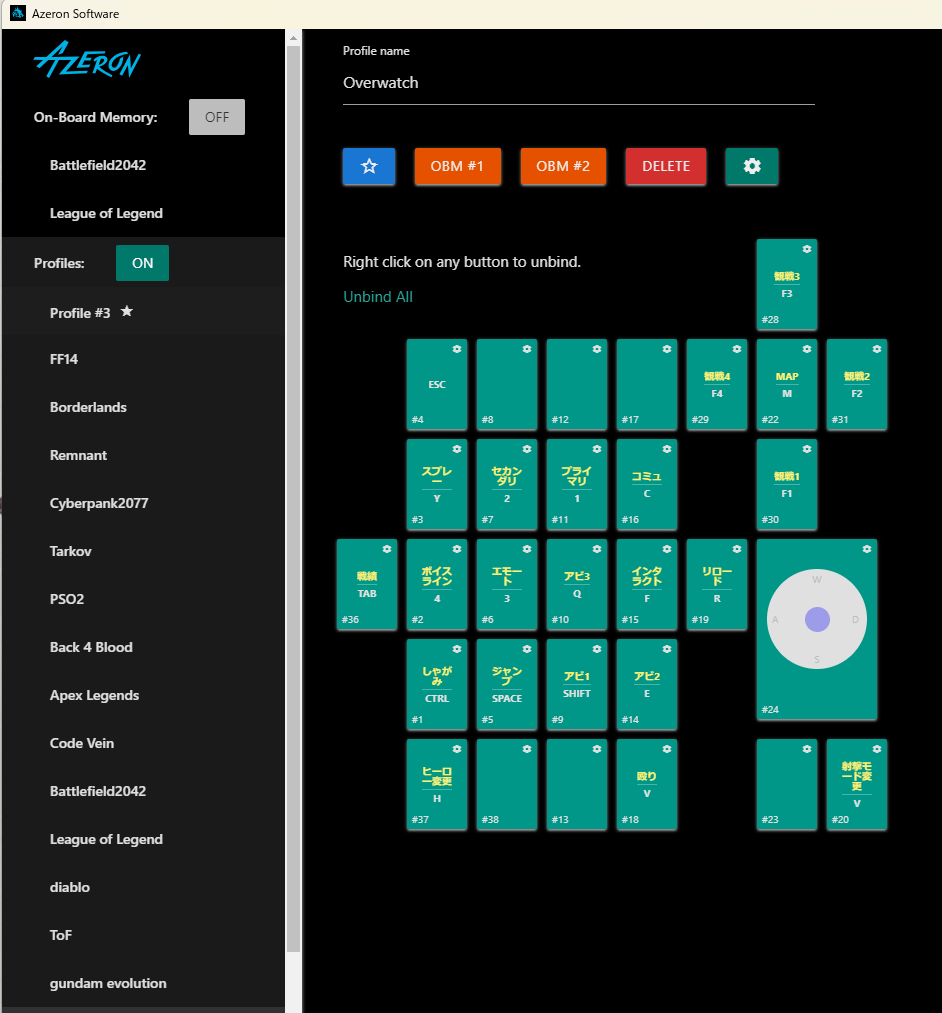Open gear settings on button #7
This screenshot has width=942, height=1013.
[x=527, y=449]
